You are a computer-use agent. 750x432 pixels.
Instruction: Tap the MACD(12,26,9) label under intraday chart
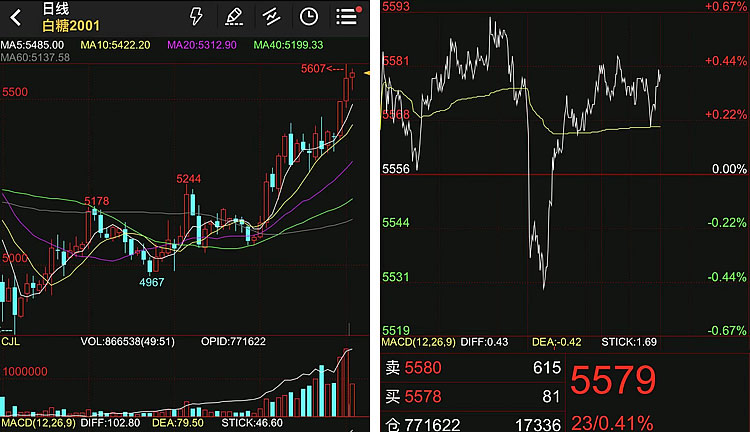click(x=419, y=342)
